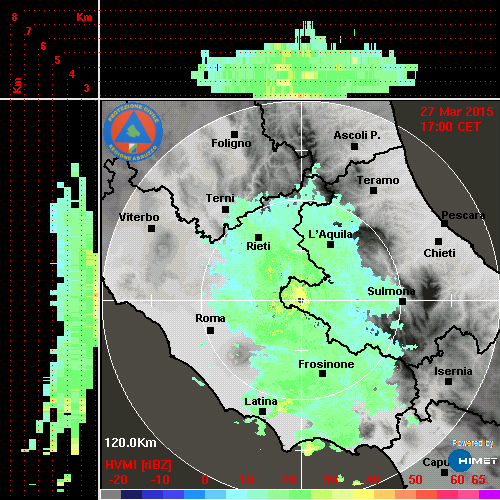Click the Protezione Civile Abruzzo logo
The width and height of the screenshot is (500, 500).
(x=133, y=132)
